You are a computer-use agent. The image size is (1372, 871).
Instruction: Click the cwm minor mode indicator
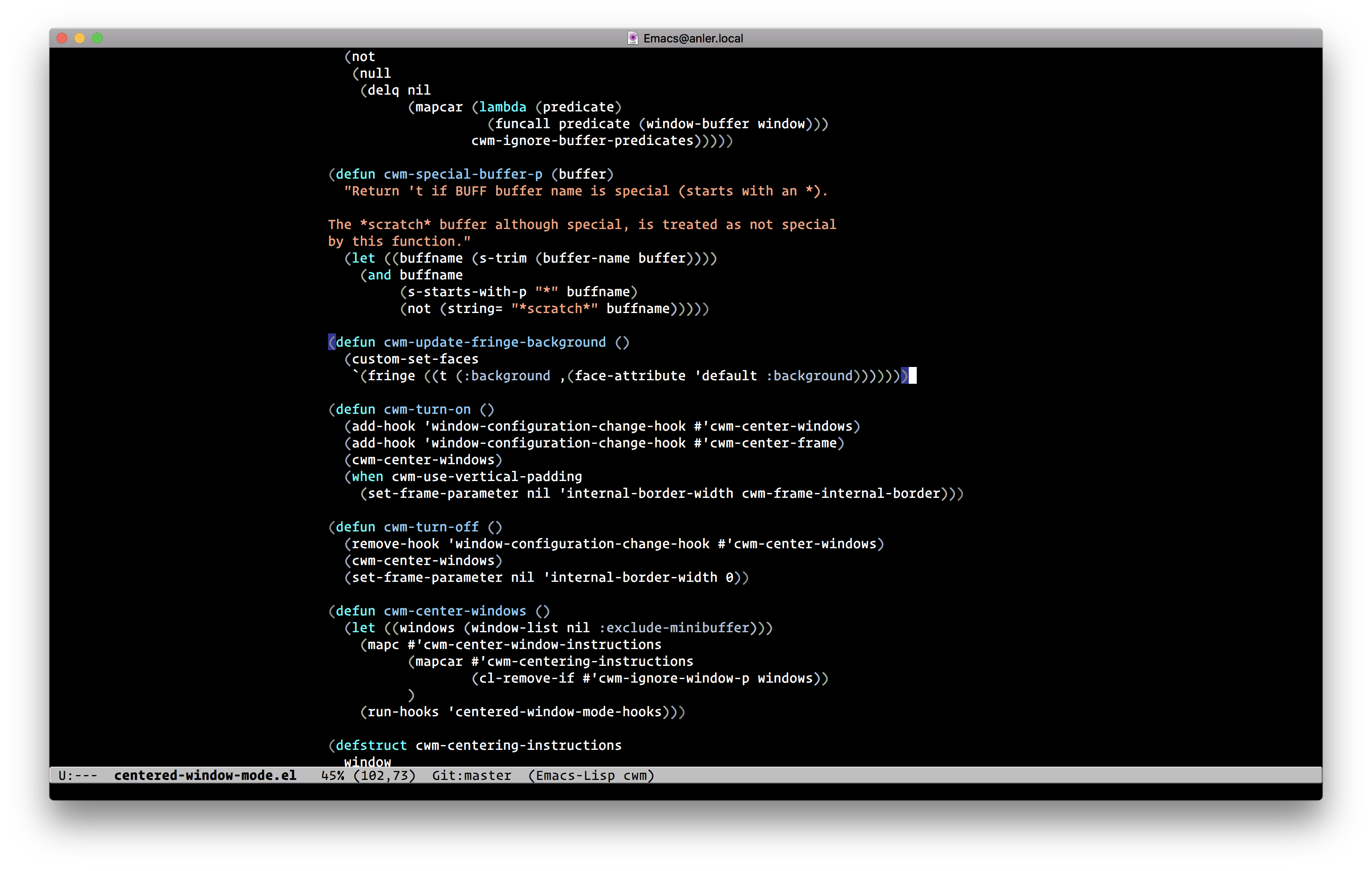[x=635, y=775]
